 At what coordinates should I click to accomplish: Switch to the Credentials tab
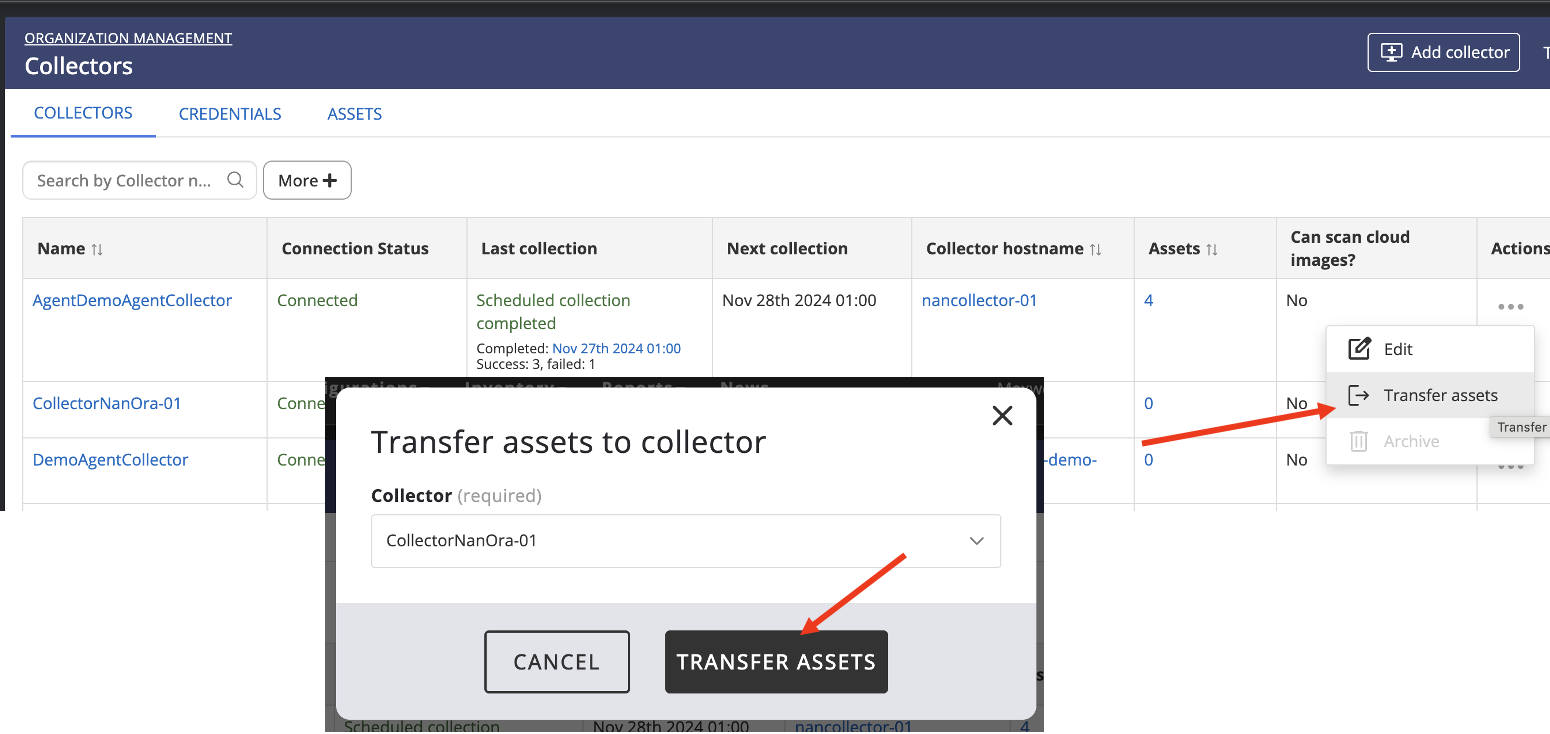pyautogui.click(x=230, y=114)
